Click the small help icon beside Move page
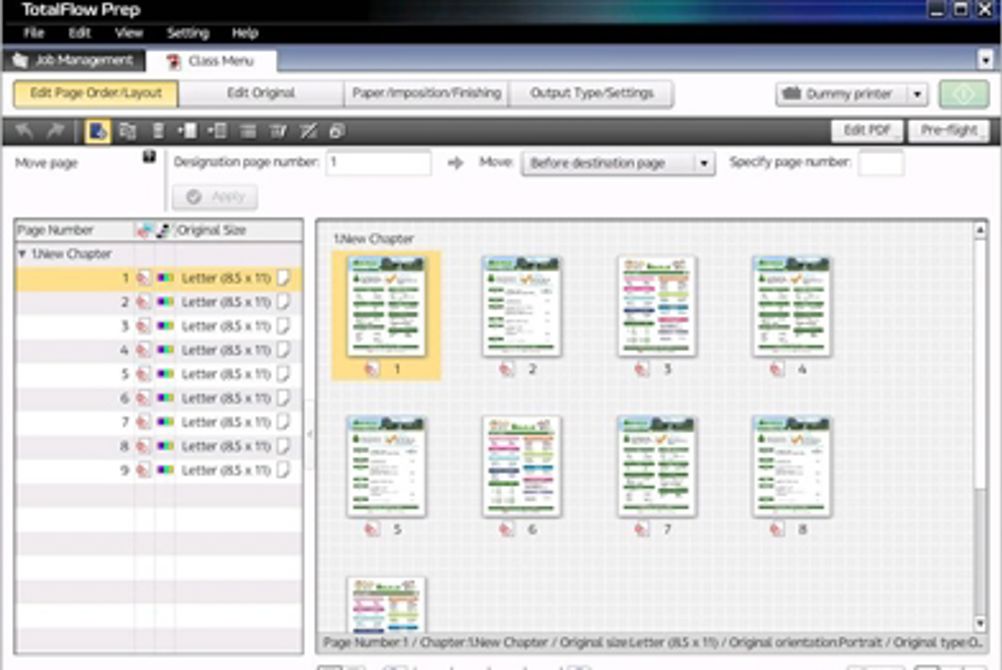The image size is (1002, 670). click(149, 157)
